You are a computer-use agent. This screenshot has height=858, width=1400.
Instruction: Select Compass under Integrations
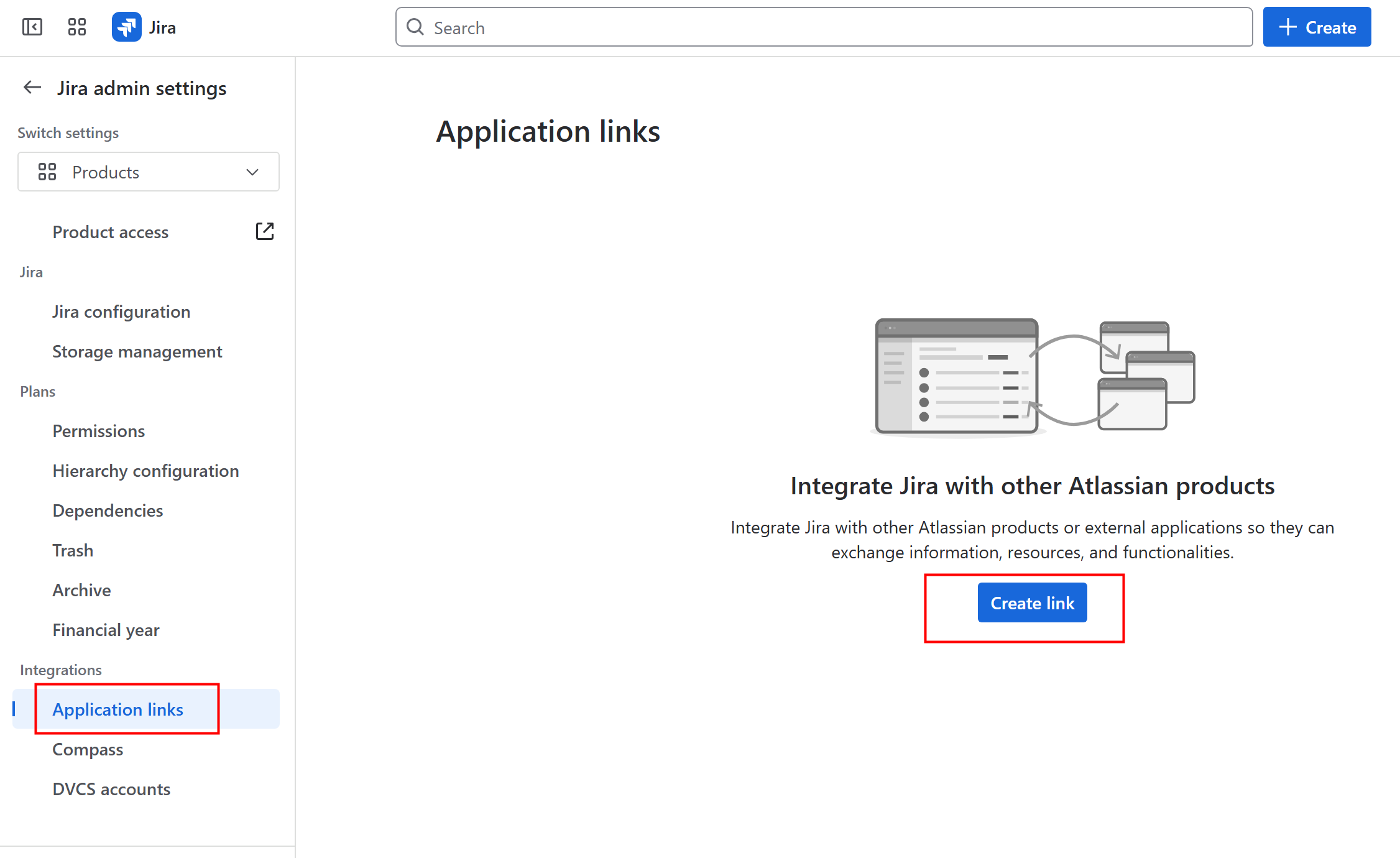point(88,749)
